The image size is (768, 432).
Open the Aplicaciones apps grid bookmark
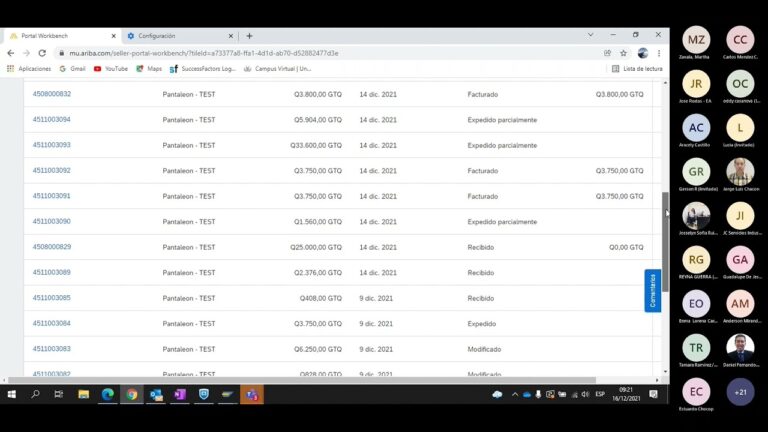point(29,69)
